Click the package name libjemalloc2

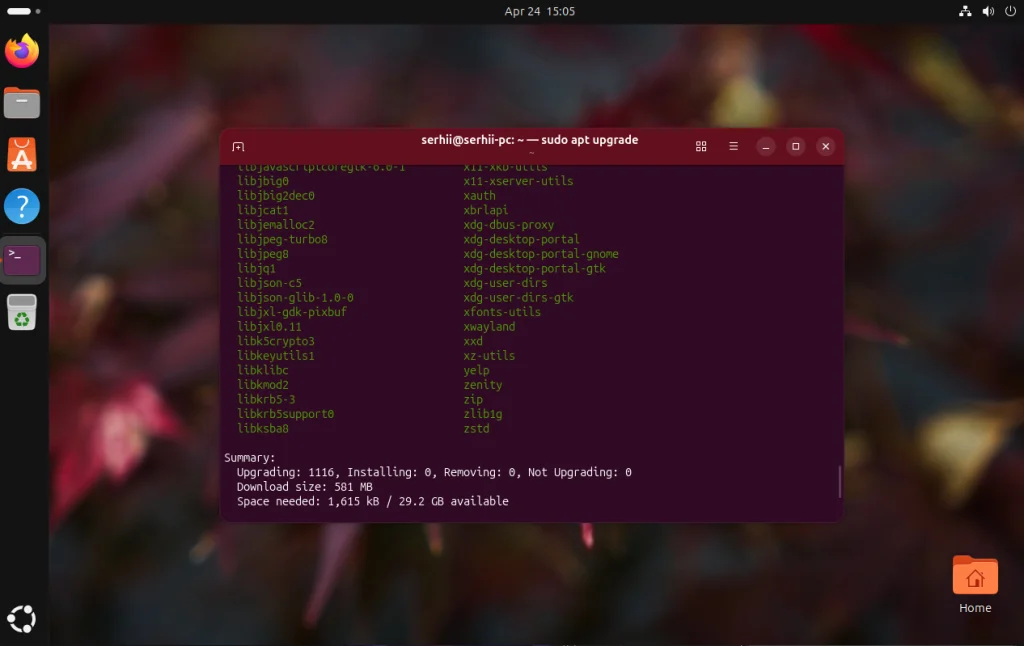276,225
